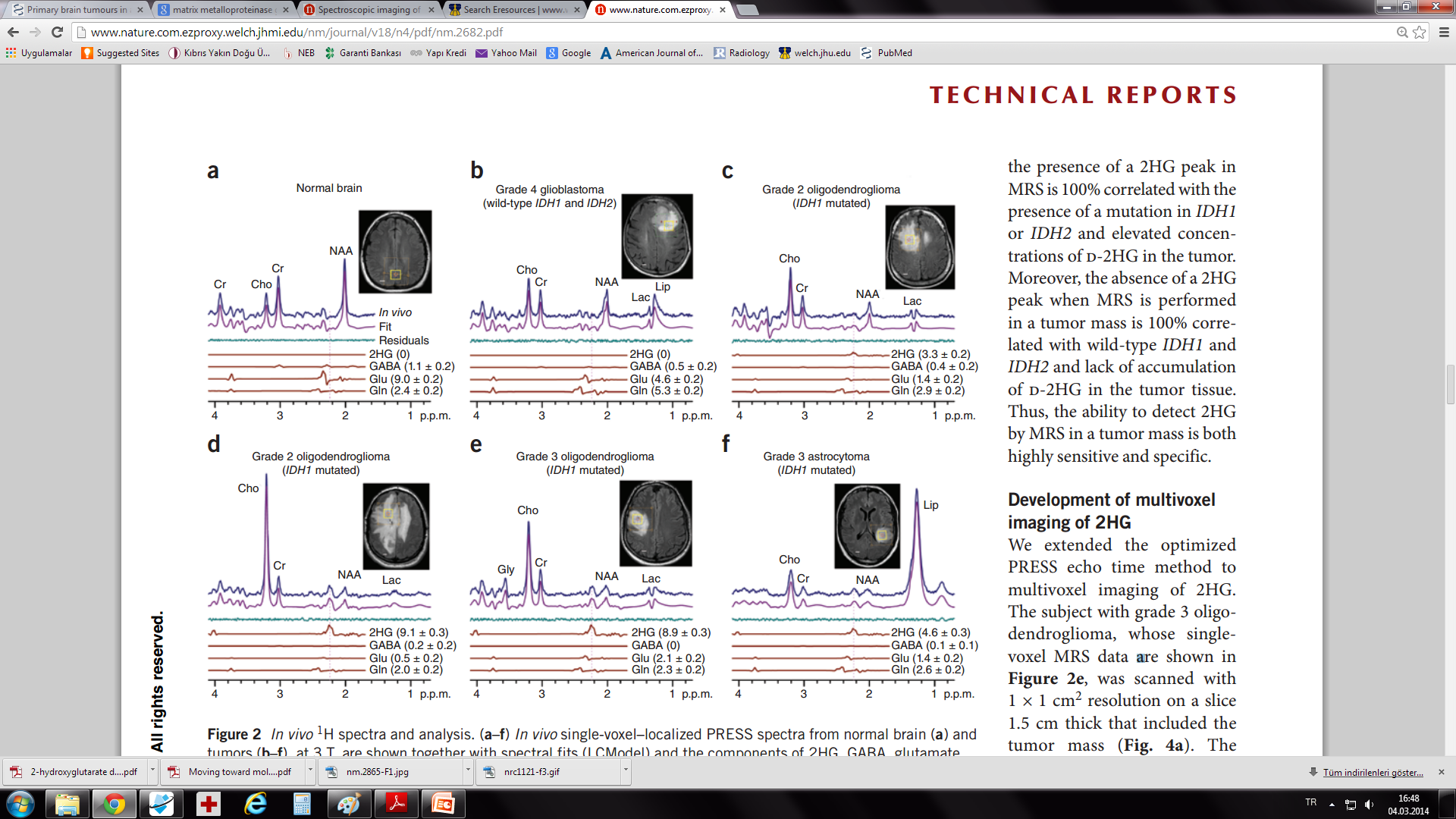Click the Figure 2e reference text
The width and height of the screenshot is (1456, 819).
[x=1046, y=679]
